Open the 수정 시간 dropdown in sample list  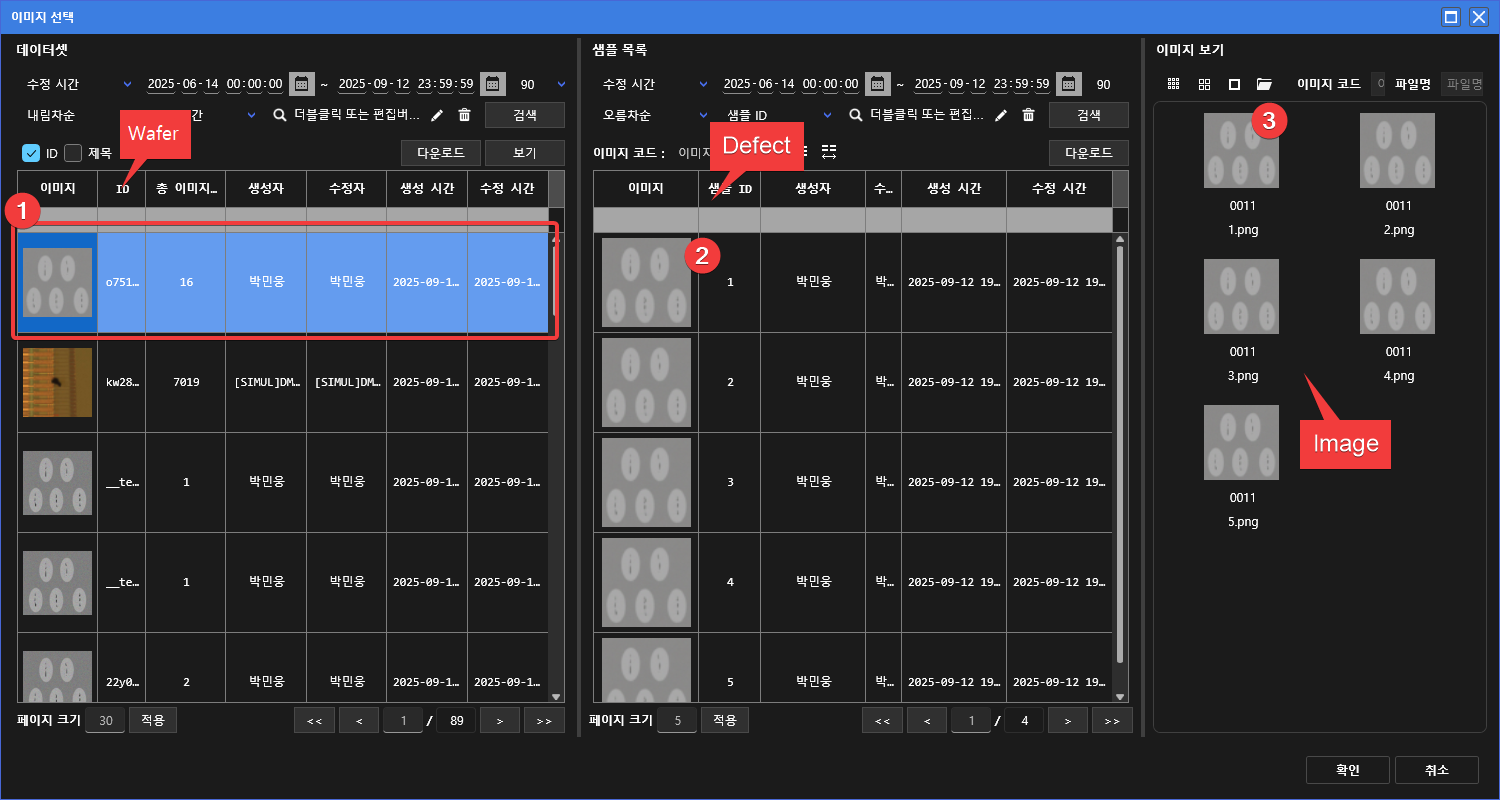[655, 84]
